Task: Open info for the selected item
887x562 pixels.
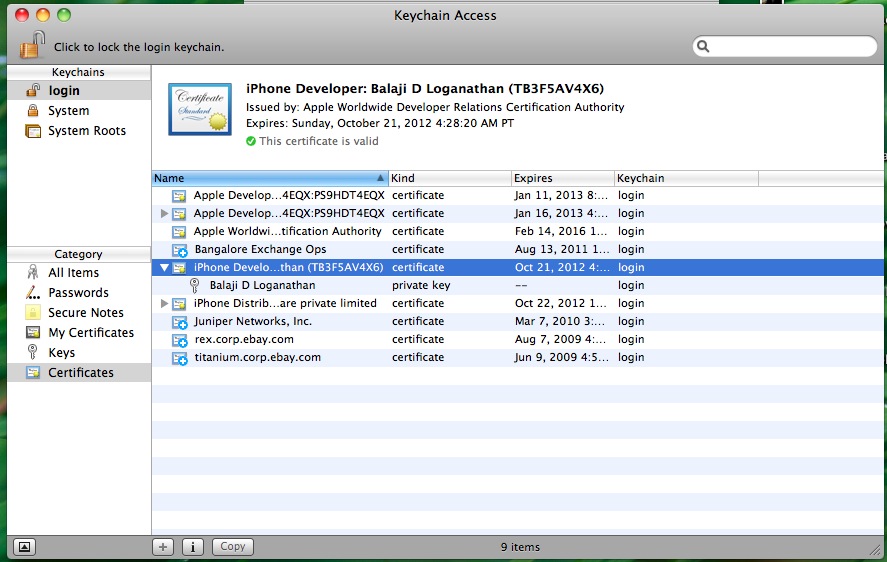Action: 193,547
